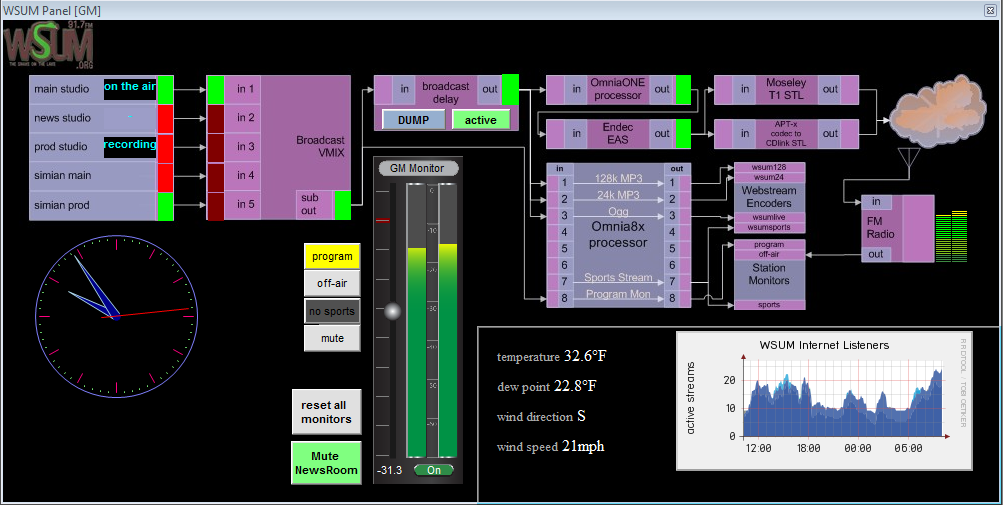Click the Mute NewsRoom button
1003x505 pixels.
click(326, 463)
